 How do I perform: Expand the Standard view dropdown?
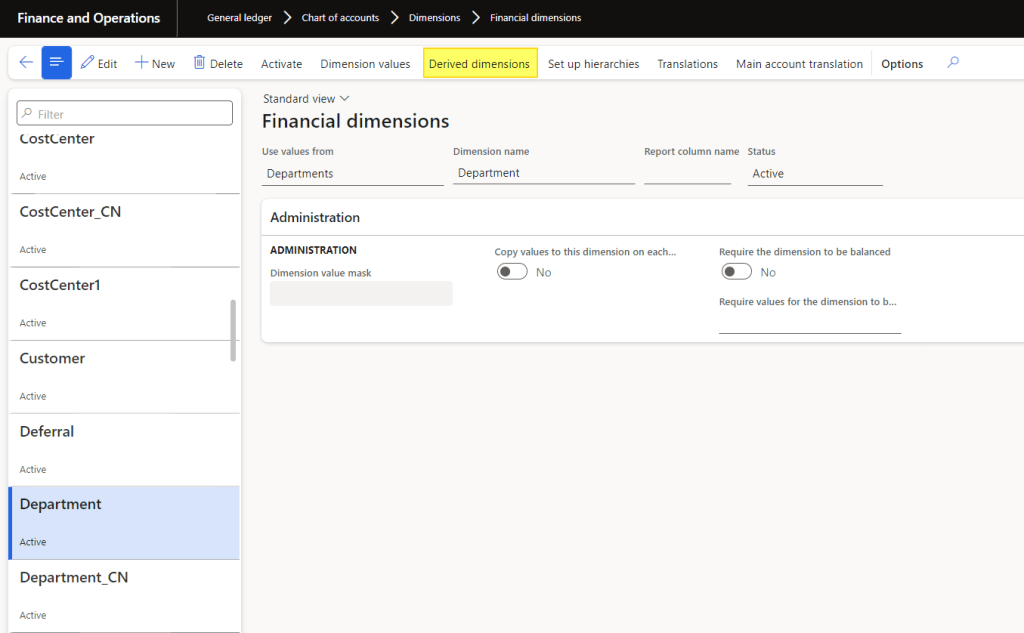coord(306,99)
